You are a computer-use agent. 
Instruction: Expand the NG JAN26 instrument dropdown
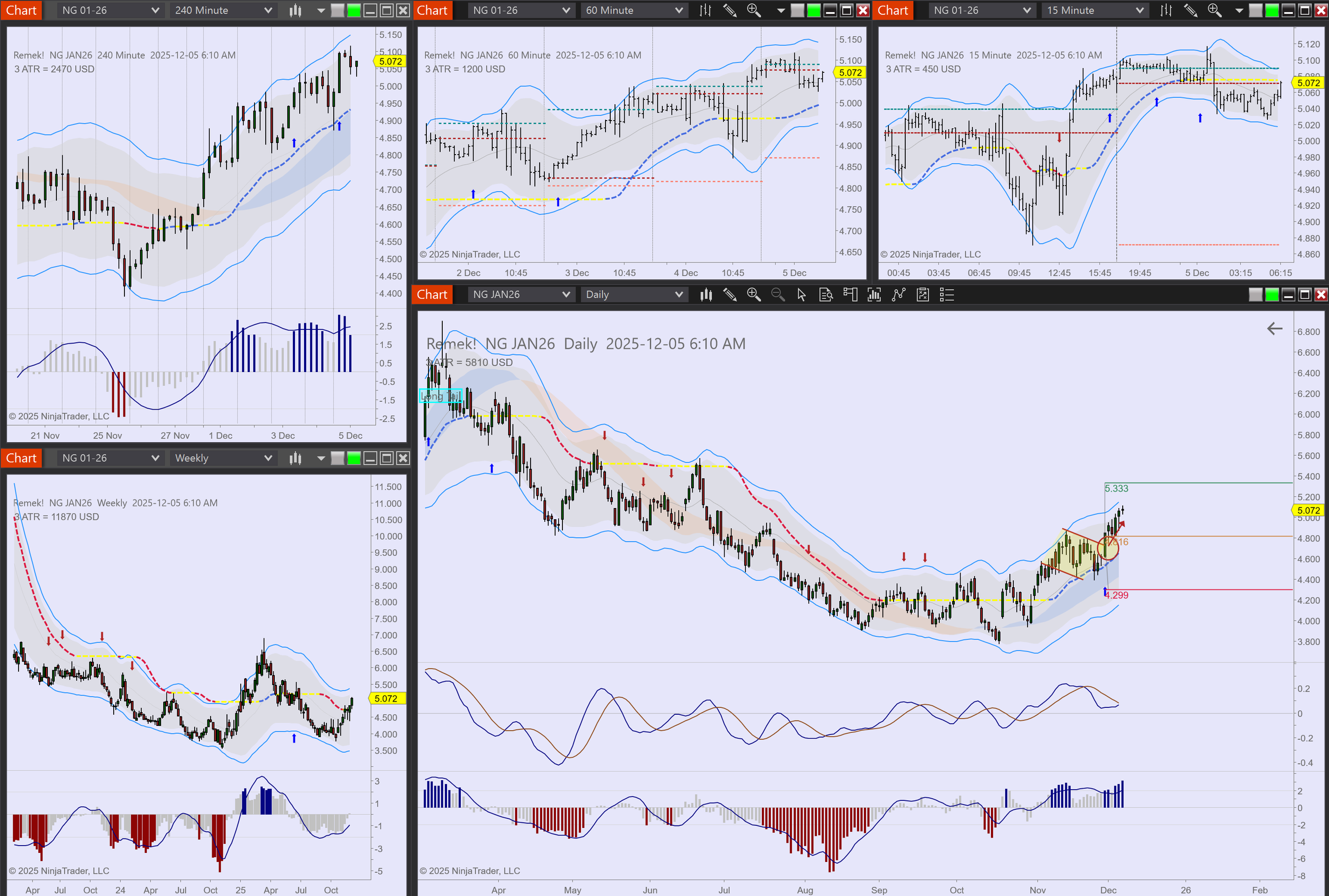click(x=521, y=295)
